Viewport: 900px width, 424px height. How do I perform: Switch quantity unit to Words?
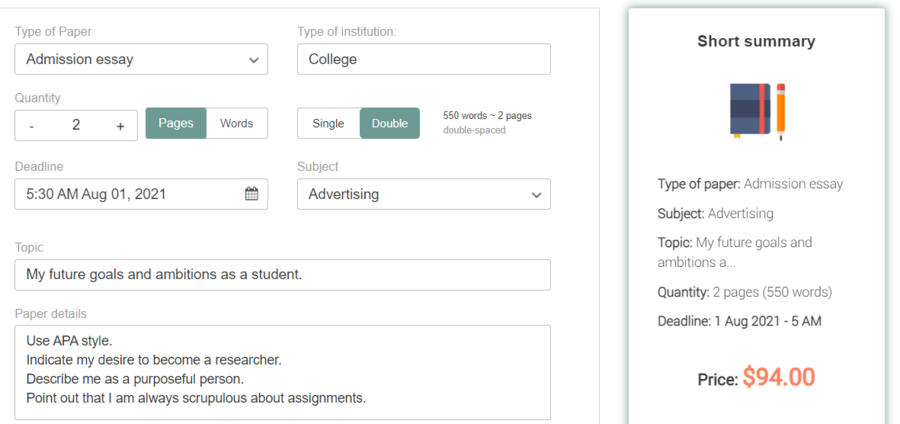(236, 123)
